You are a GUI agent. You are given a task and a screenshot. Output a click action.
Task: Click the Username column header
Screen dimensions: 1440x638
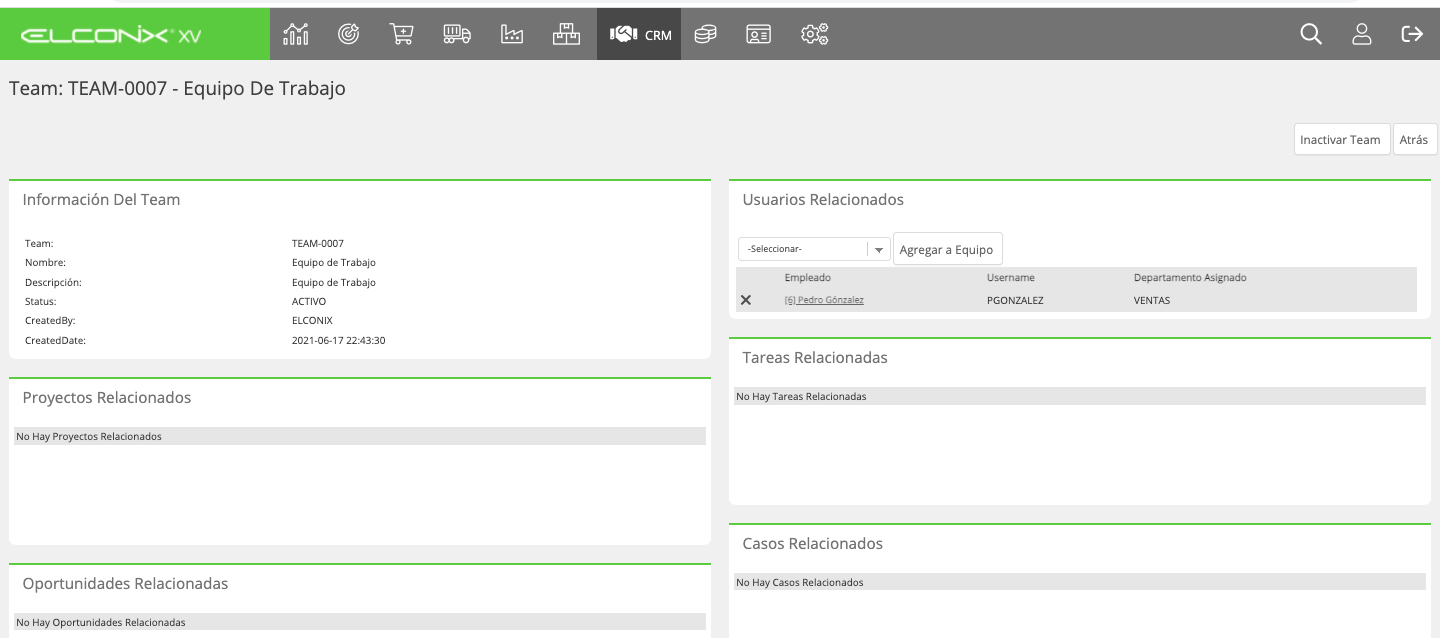pyautogui.click(x=1011, y=277)
